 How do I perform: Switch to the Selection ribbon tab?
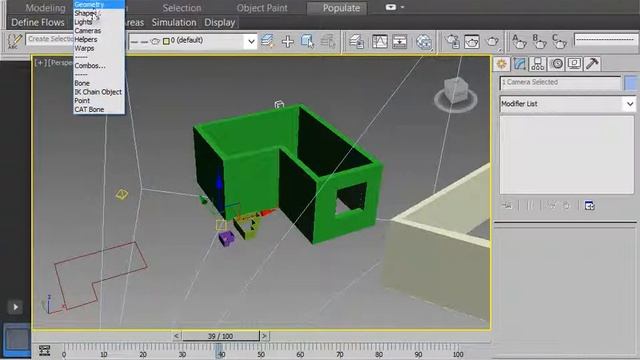tap(182, 8)
